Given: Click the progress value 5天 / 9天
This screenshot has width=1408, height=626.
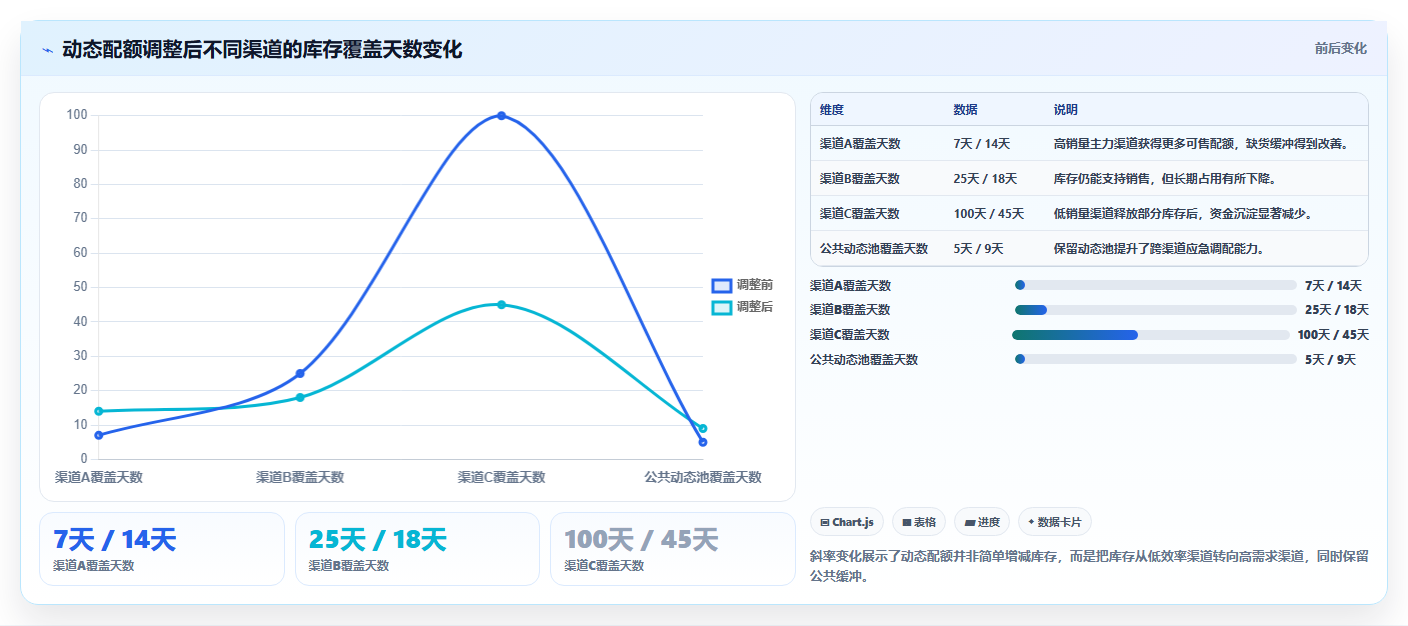Looking at the screenshot, I should pyautogui.click(x=1330, y=360).
